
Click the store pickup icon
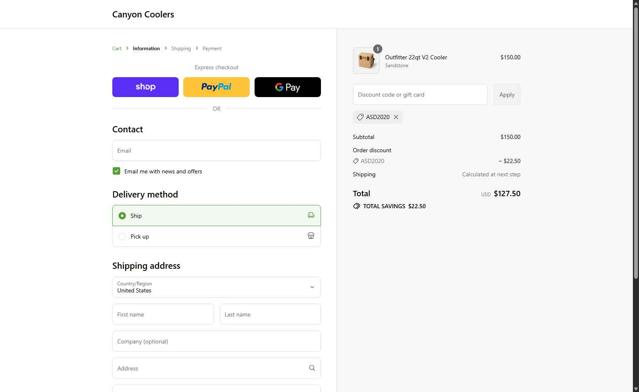(x=311, y=236)
